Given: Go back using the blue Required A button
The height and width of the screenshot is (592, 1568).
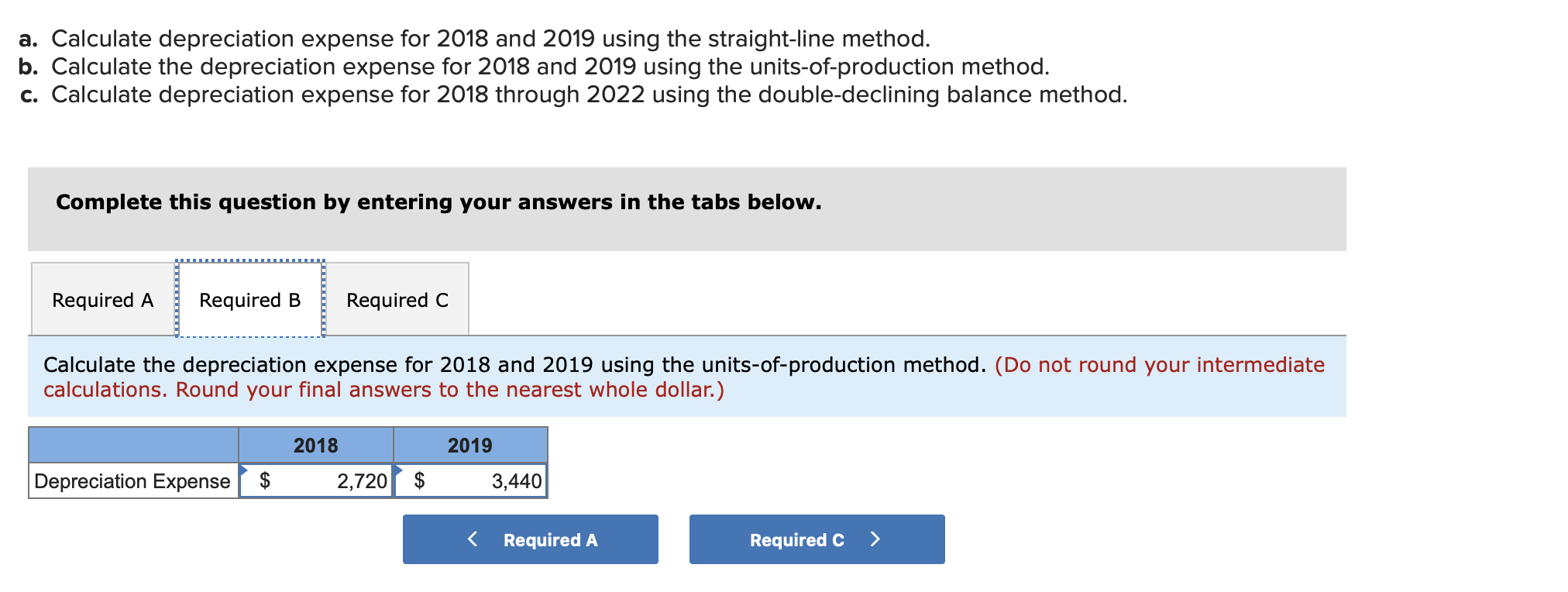Looking at the screenshot, I should pos(530,539).
